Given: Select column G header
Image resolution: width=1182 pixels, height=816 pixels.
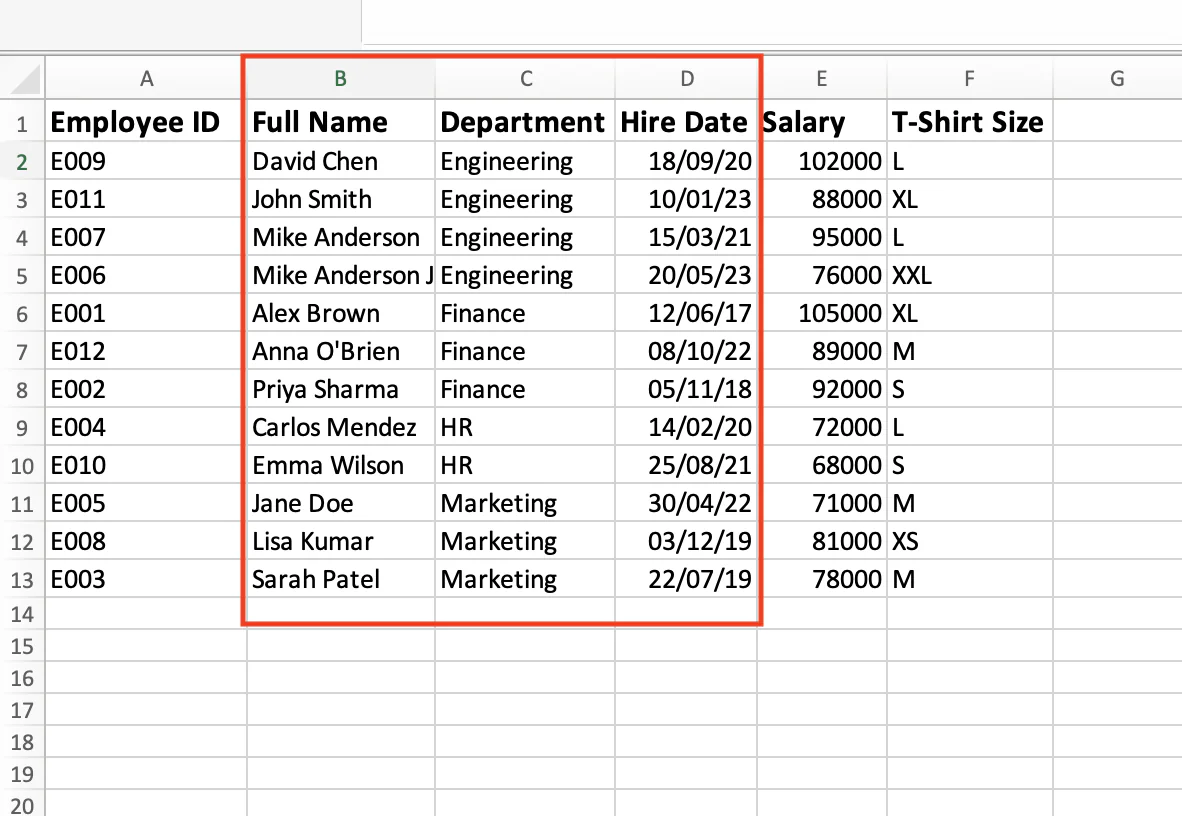Looking at the screenshot, I should pyautogui.click(x=1117, y=78).
